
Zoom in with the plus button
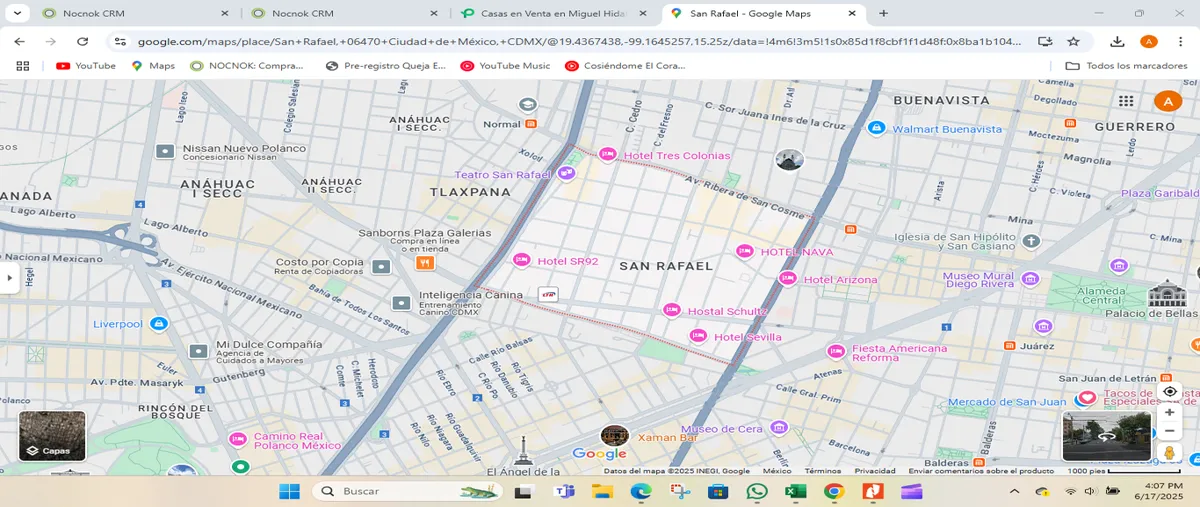(x=1169, y=412)
